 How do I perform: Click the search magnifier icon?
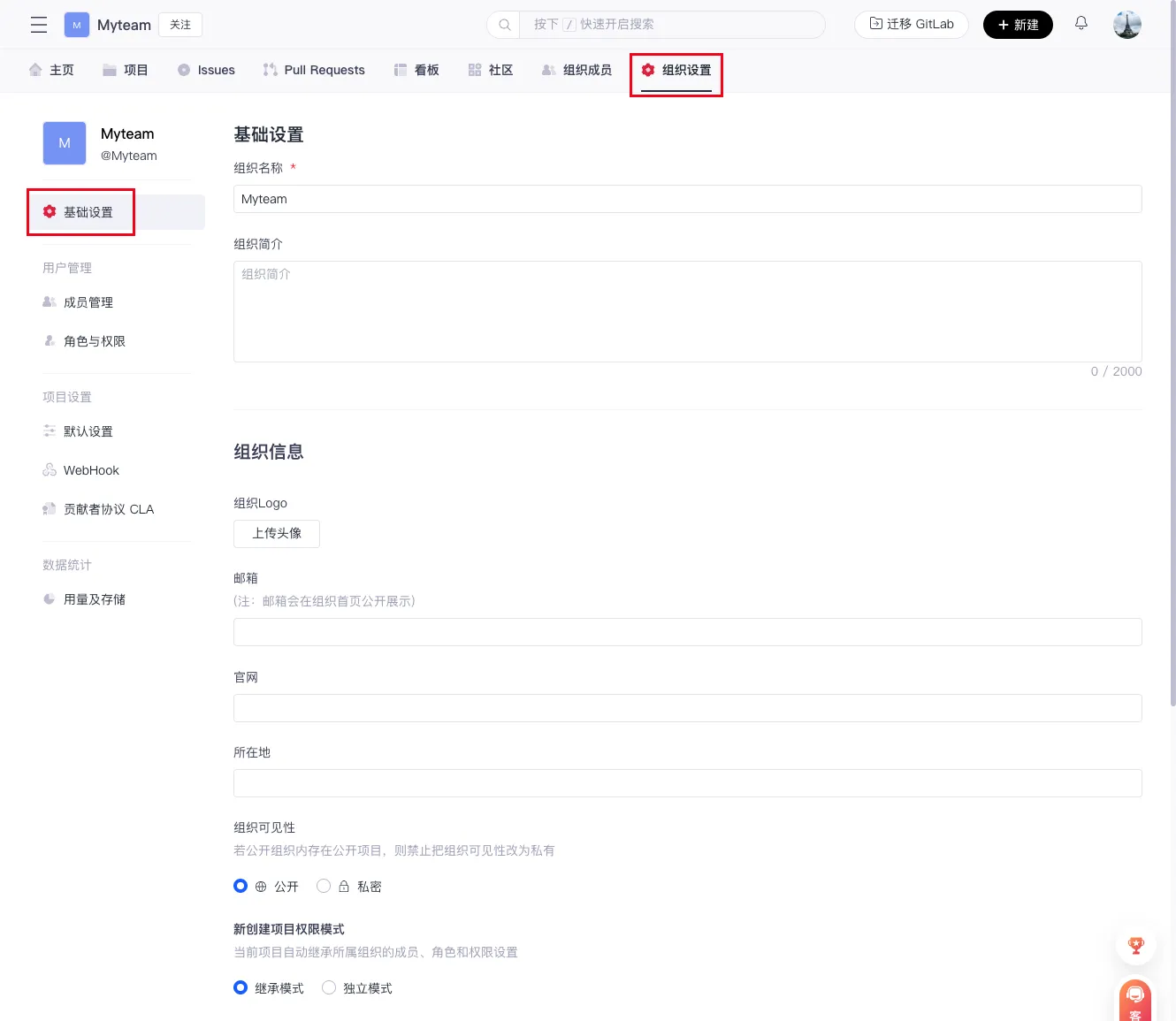coord(505,25)
